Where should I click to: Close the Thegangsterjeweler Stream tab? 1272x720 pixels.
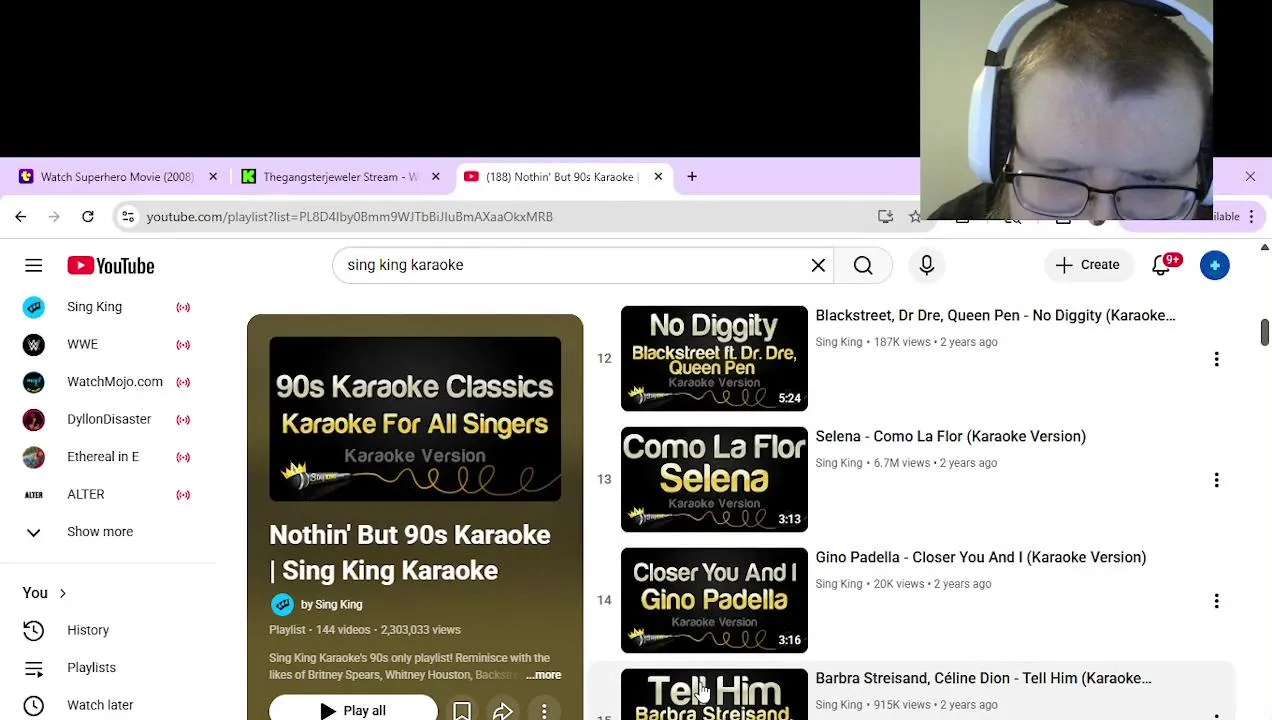pyautogui.click(x=435, y=176)
